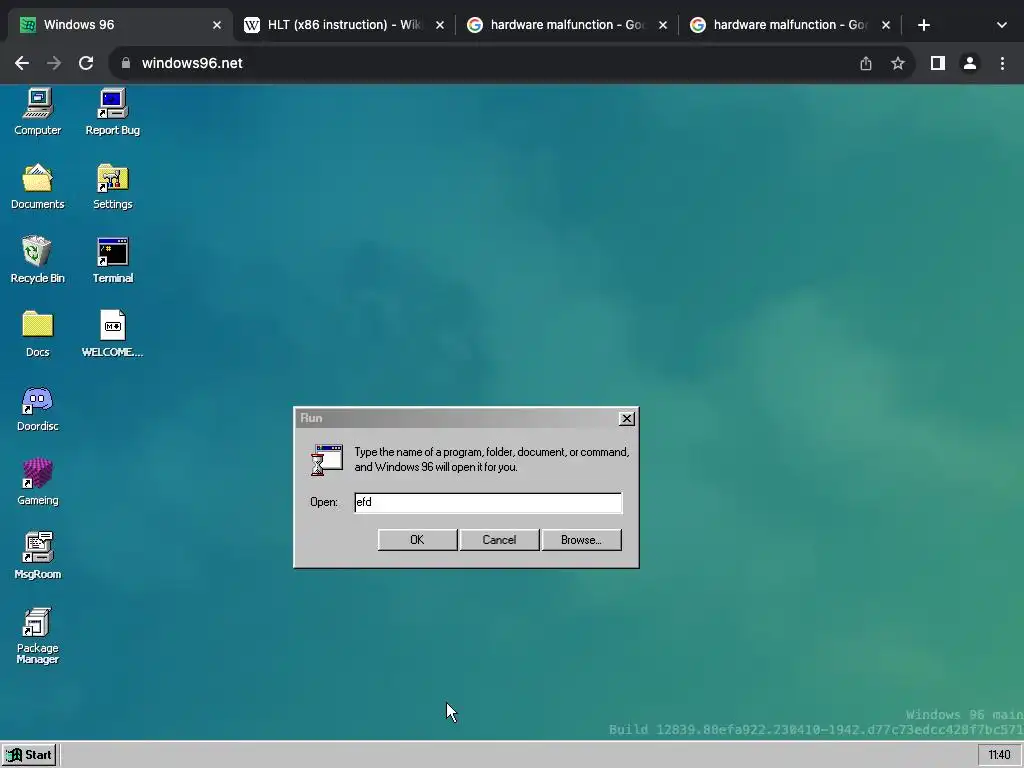View site info via the lock icon
Image resolution: width=1024 pixels, height=768 pixels.
click(x=126, y=63)
